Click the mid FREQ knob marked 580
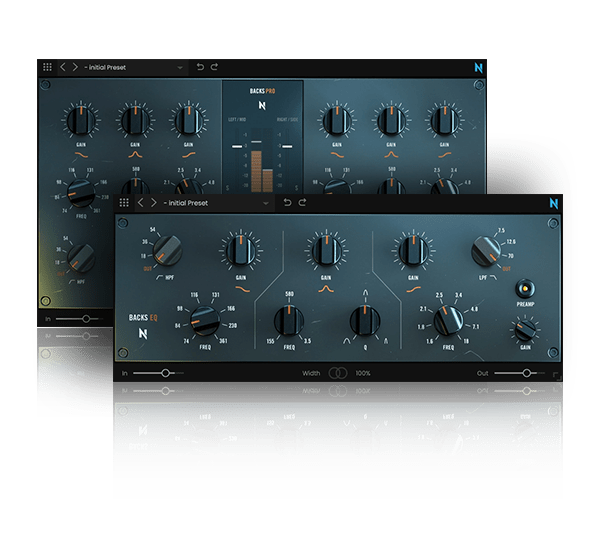This screenshot has height=543, width=600. [x=289, y=321]
